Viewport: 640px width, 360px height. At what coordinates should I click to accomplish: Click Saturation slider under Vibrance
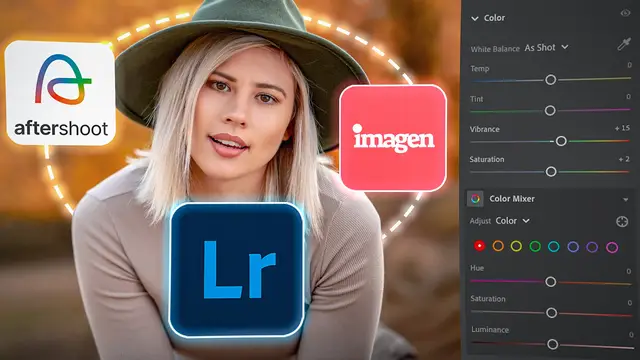click(x=551, y=171)
